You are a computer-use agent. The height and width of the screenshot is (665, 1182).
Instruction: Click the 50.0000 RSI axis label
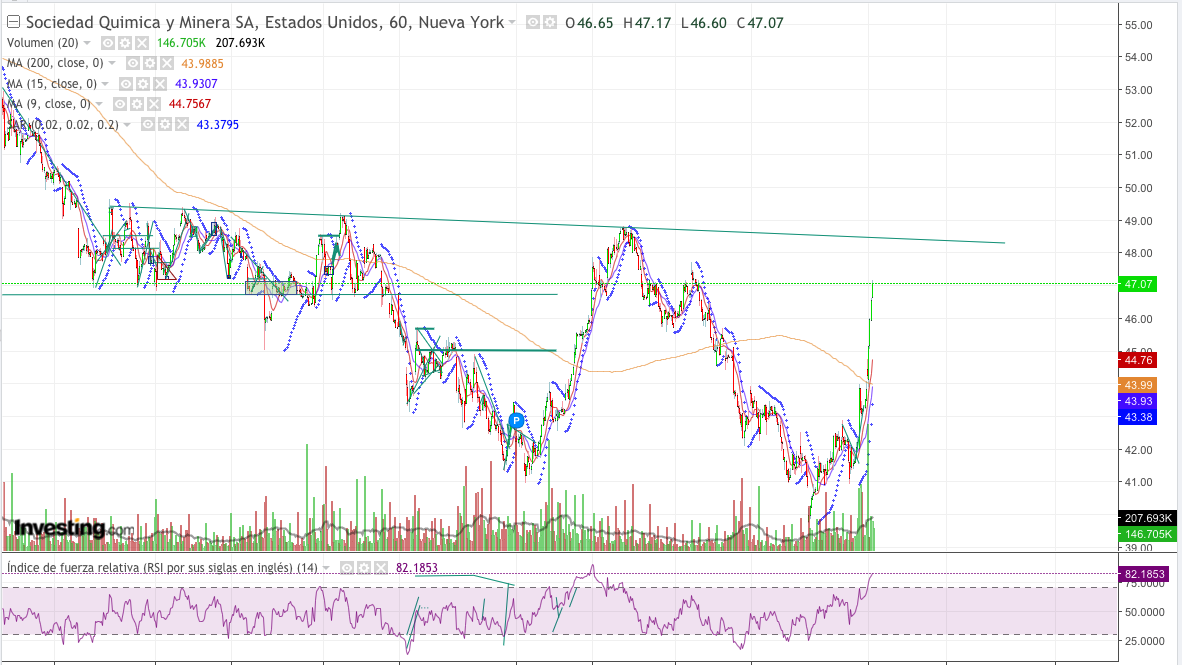1144,612
